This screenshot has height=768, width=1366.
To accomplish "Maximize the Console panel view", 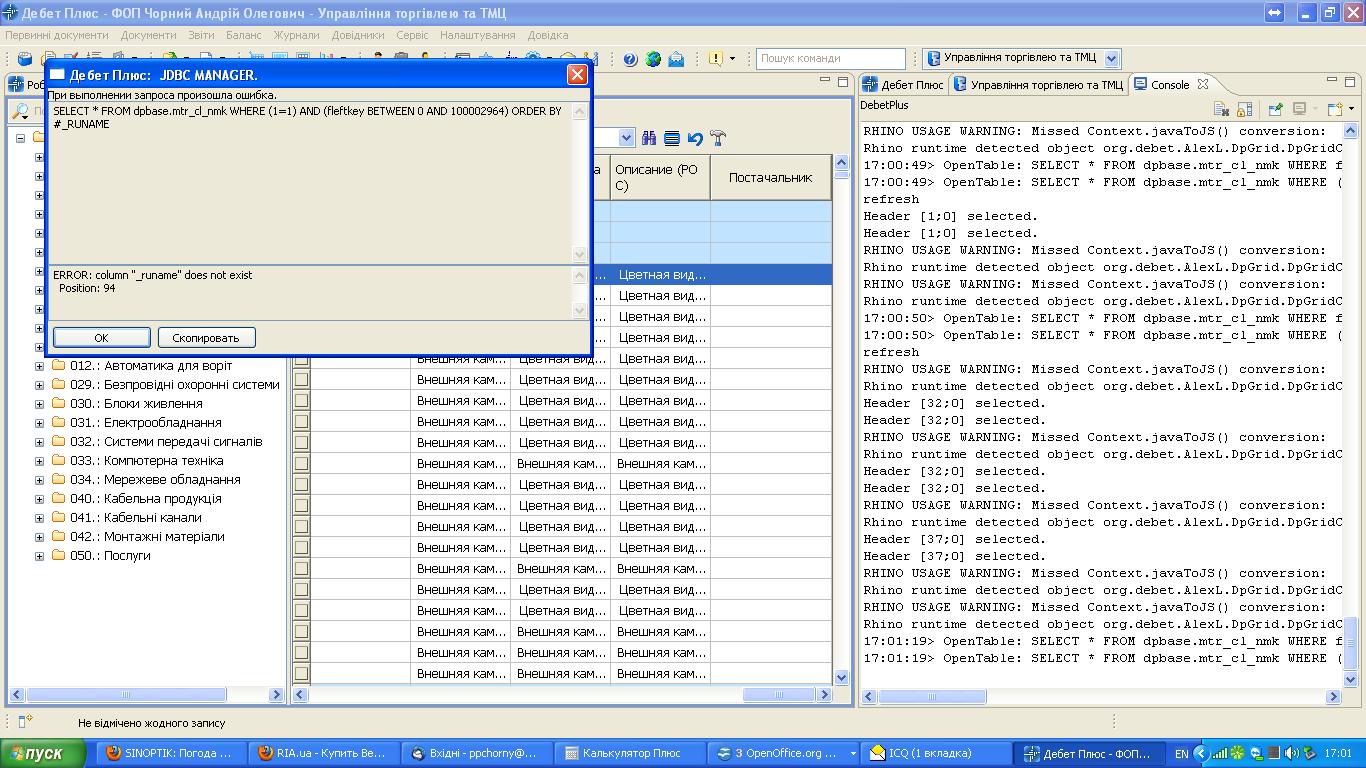I will tap(1351, 81).
